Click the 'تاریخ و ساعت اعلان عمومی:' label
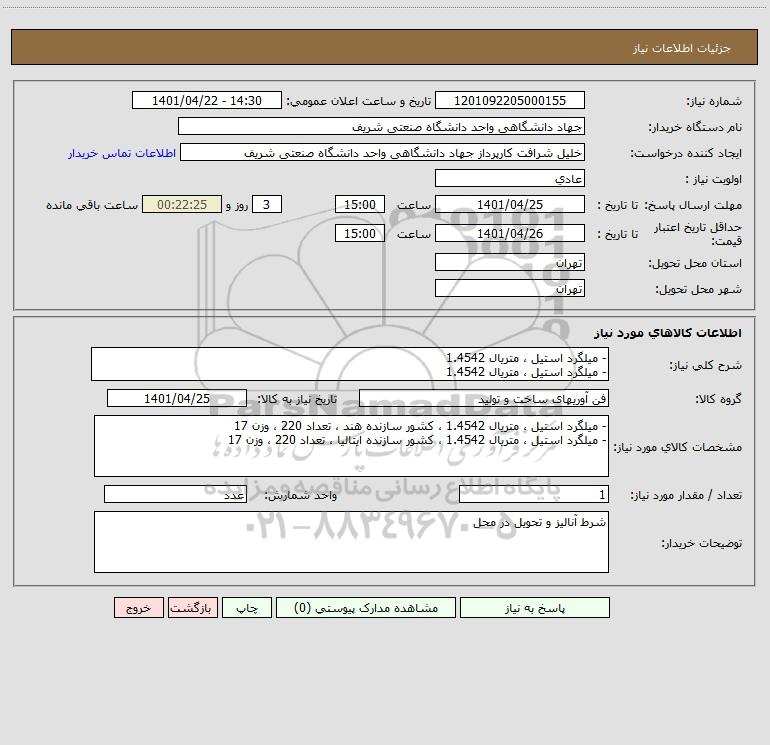The height and width of the screenshot is (745, 770). coord(359,101)
